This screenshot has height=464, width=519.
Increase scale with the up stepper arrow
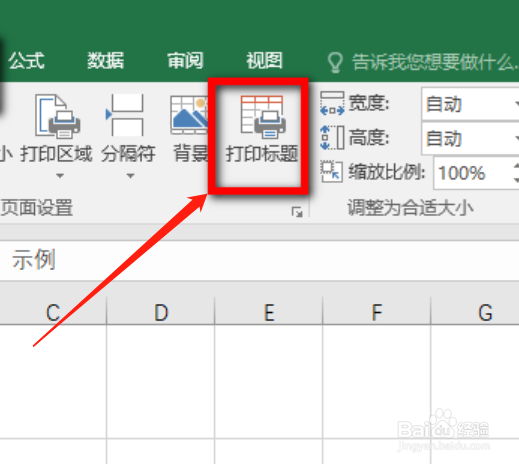coord(516,165)
